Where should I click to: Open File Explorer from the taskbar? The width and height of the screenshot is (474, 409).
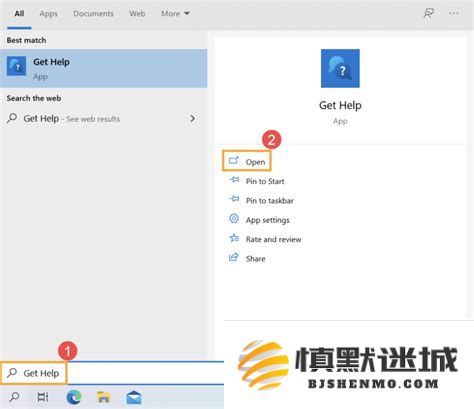(x=104, y=397)
